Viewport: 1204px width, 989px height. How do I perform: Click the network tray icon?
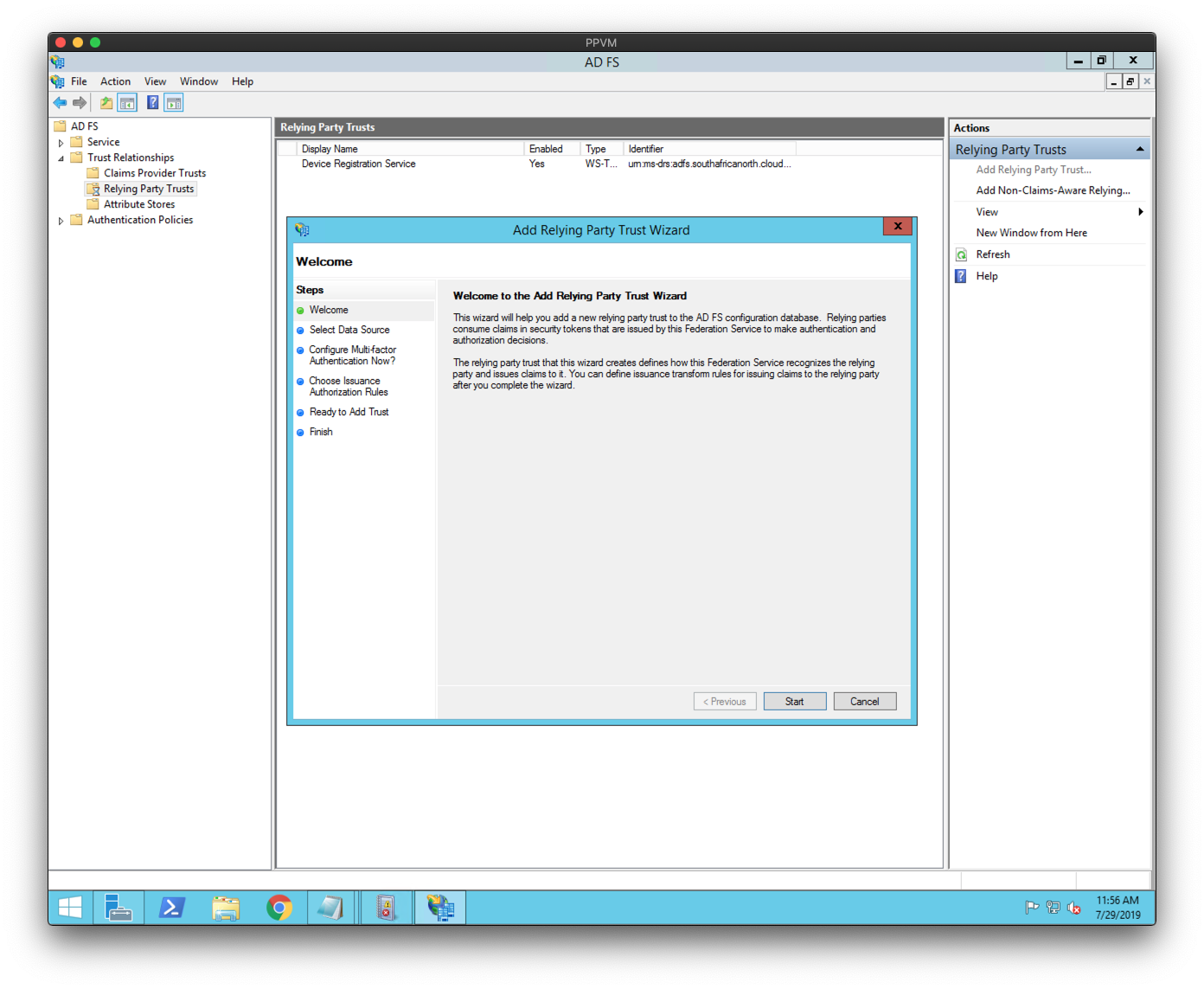coord(1053,908)
